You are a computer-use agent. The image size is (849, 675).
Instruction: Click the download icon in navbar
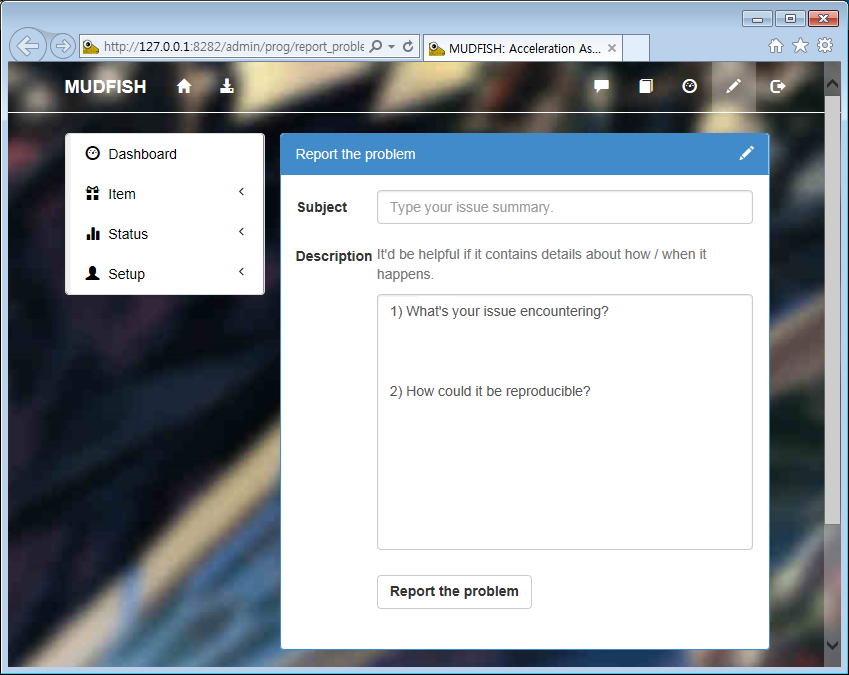tap(227, 87)
